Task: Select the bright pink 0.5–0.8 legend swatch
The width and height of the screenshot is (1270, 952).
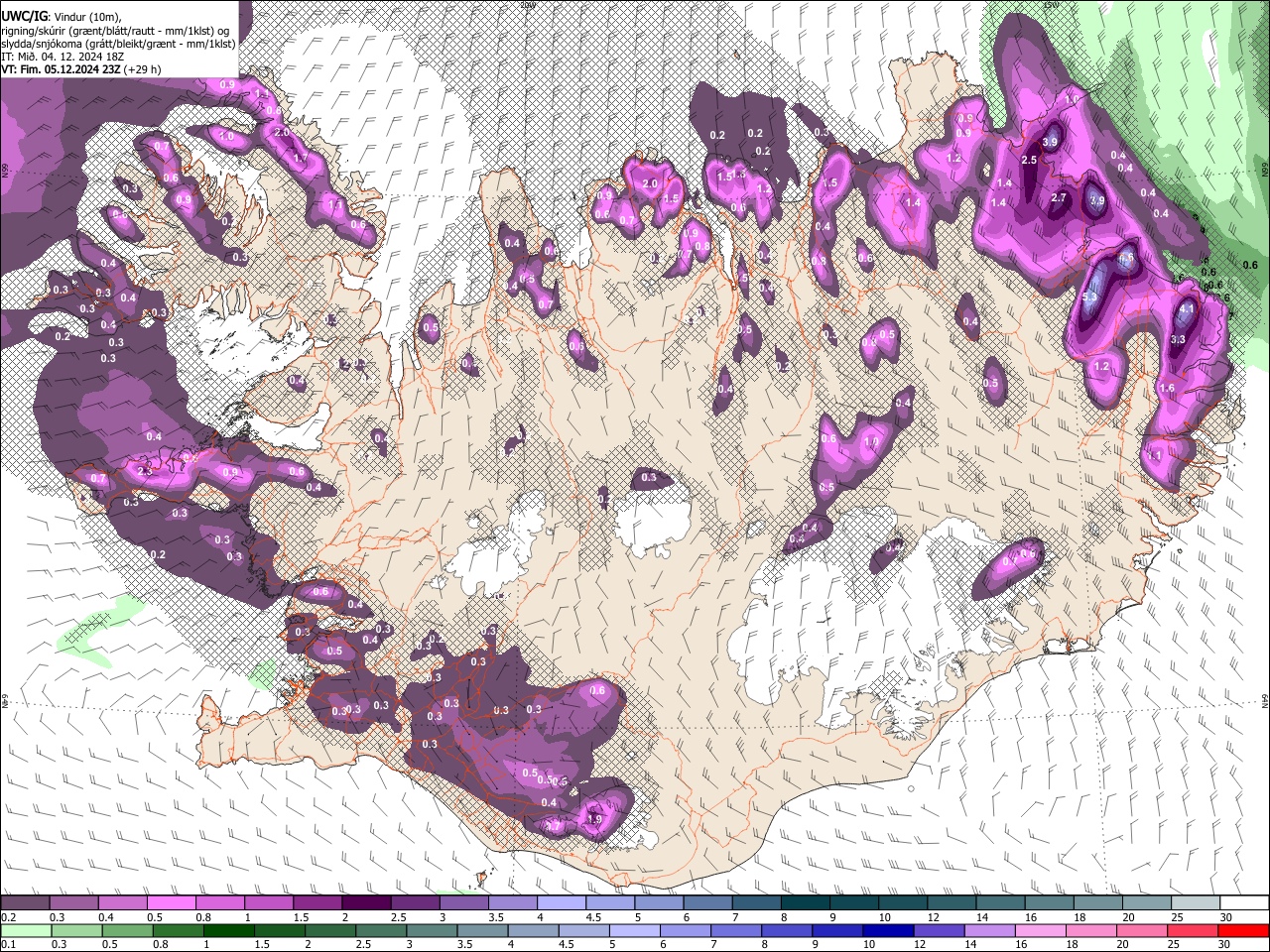Action: click(x=172, y=903)
